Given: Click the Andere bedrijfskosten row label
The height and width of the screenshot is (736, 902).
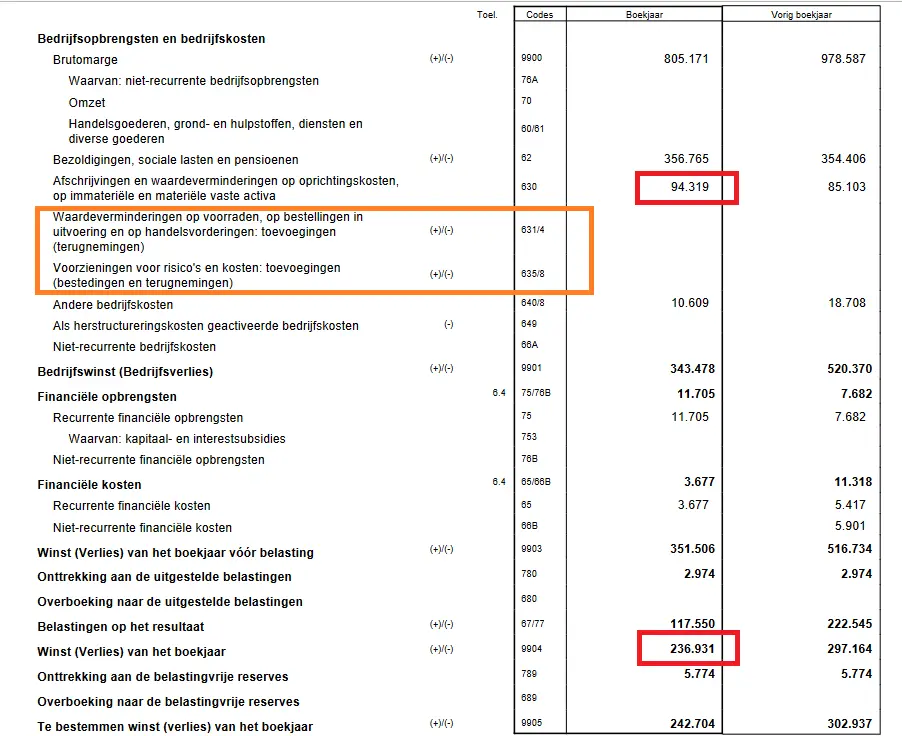Looking at the screenshot, I should click(x=113, y=305).
